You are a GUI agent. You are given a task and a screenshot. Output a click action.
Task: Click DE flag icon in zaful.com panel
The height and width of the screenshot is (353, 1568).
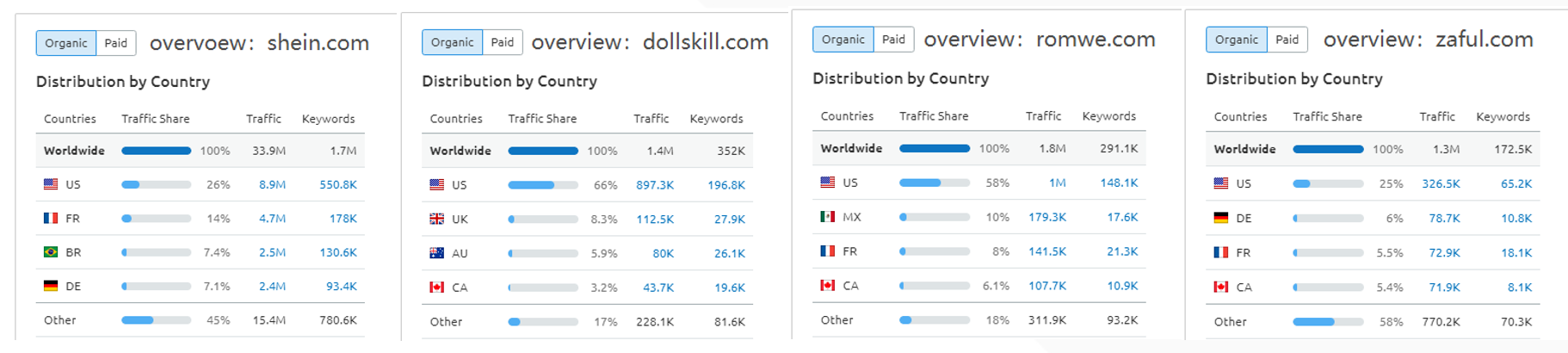[1221, 218]
